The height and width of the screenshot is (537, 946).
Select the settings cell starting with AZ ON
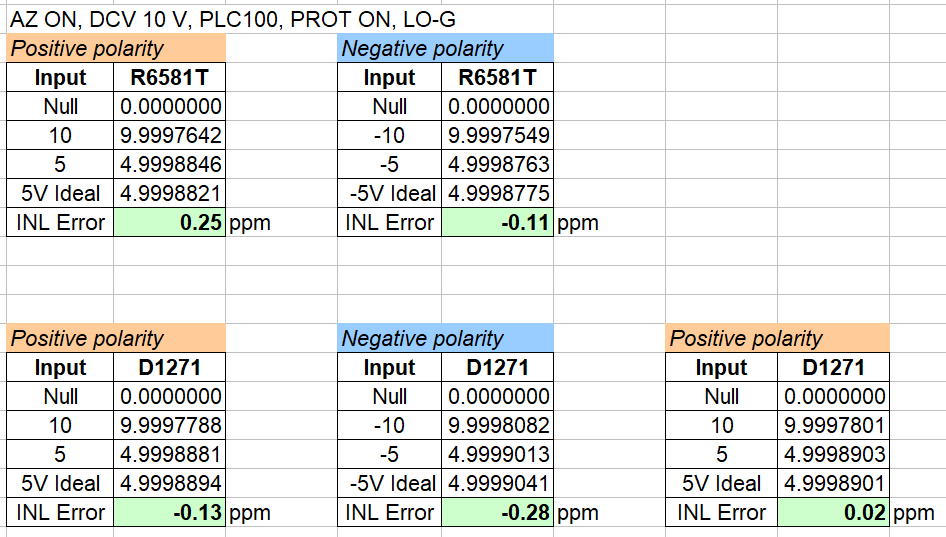pyautogui.click(x=233, y=19)
